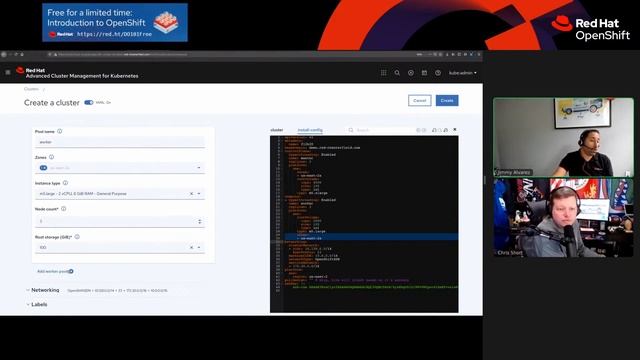Show info tooltip for Node count
Screen dimensions: 640x360
(x=64, y=209)
